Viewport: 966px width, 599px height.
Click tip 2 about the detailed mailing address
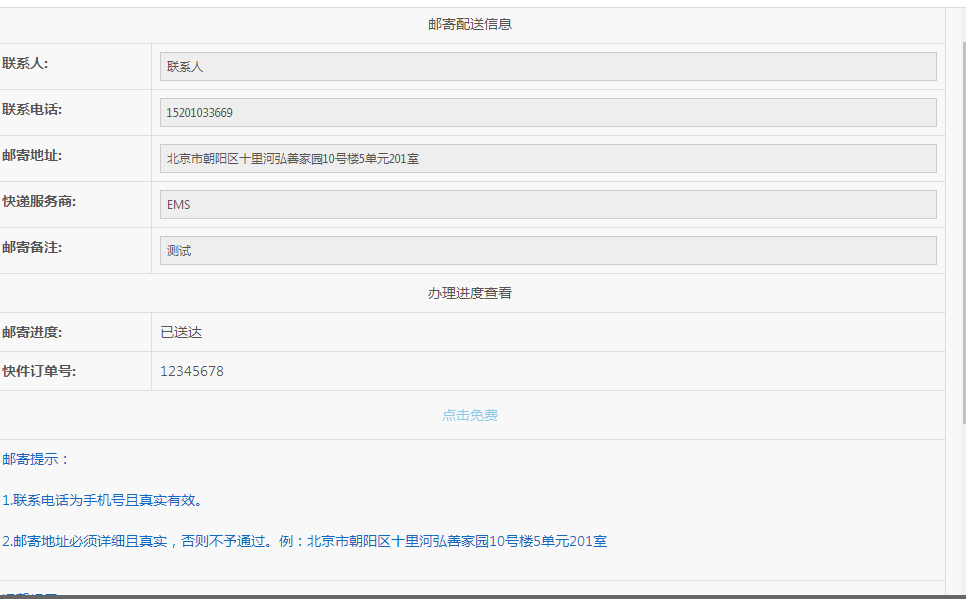[x=304, y=541]
